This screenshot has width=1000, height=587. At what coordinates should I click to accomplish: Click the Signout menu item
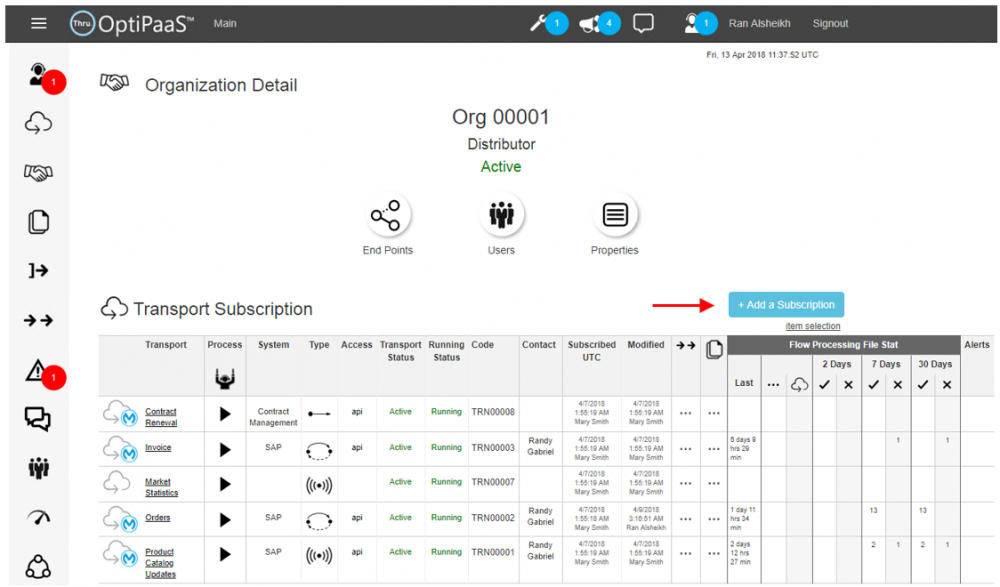(830, 24)
